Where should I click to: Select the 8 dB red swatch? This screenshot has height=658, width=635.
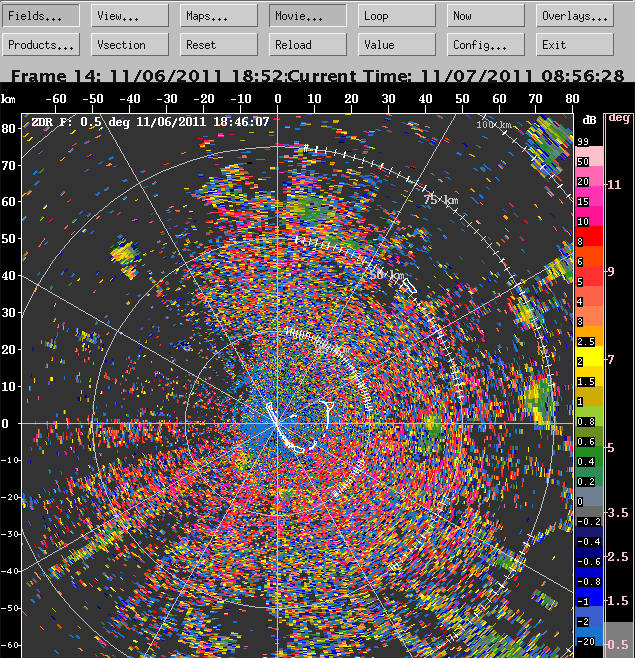click(589, 237)
